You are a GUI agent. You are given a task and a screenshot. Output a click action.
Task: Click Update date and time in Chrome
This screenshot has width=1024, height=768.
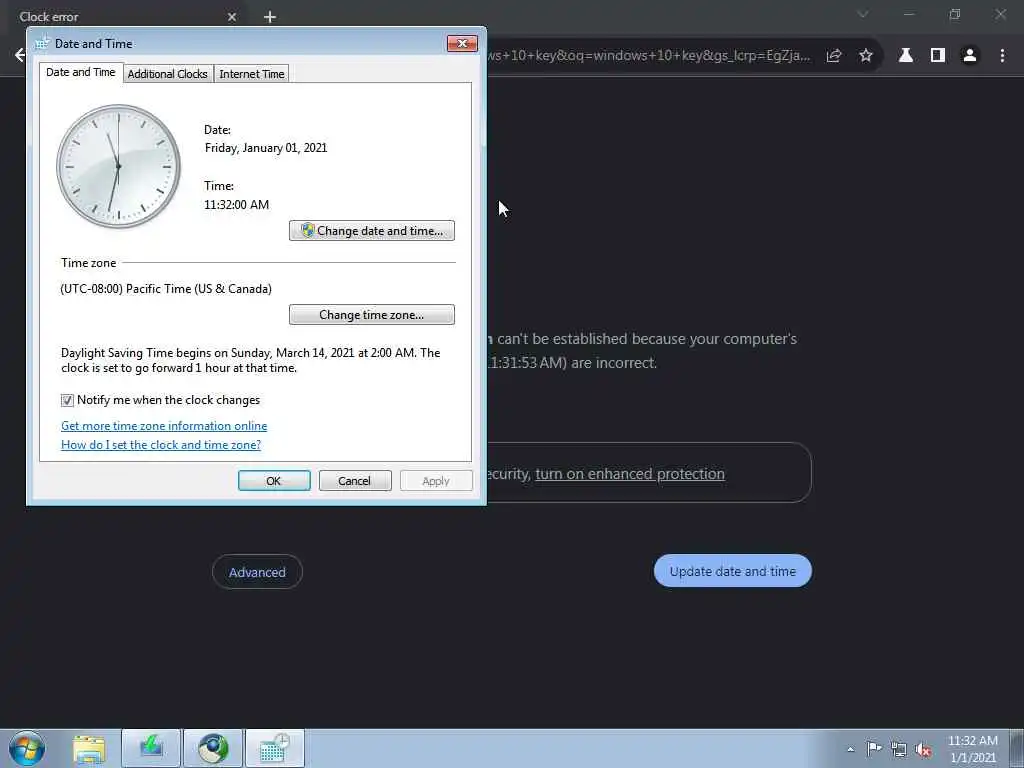tap(733, 571)
